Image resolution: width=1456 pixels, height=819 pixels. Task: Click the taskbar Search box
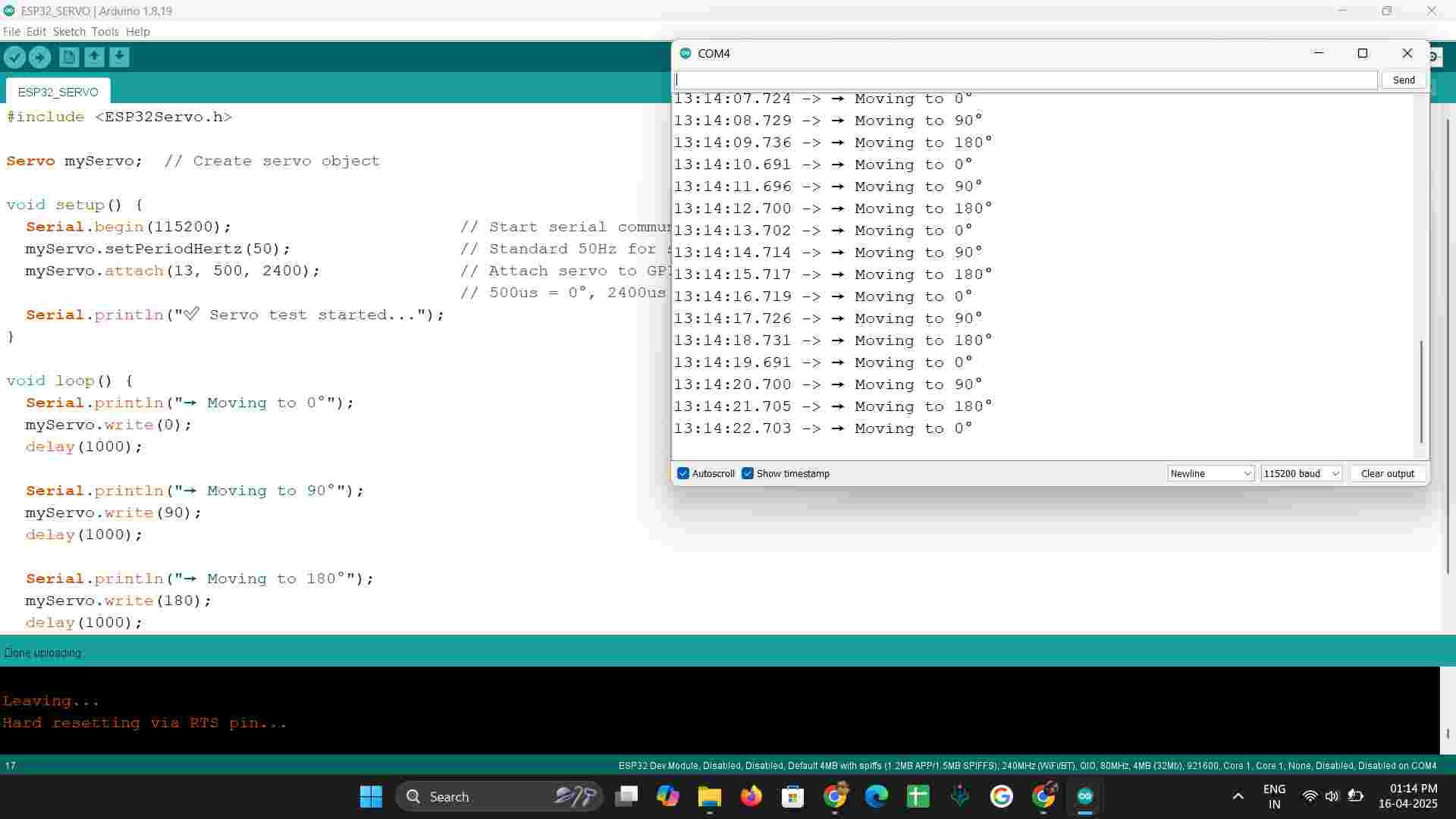tap(500, 796)
